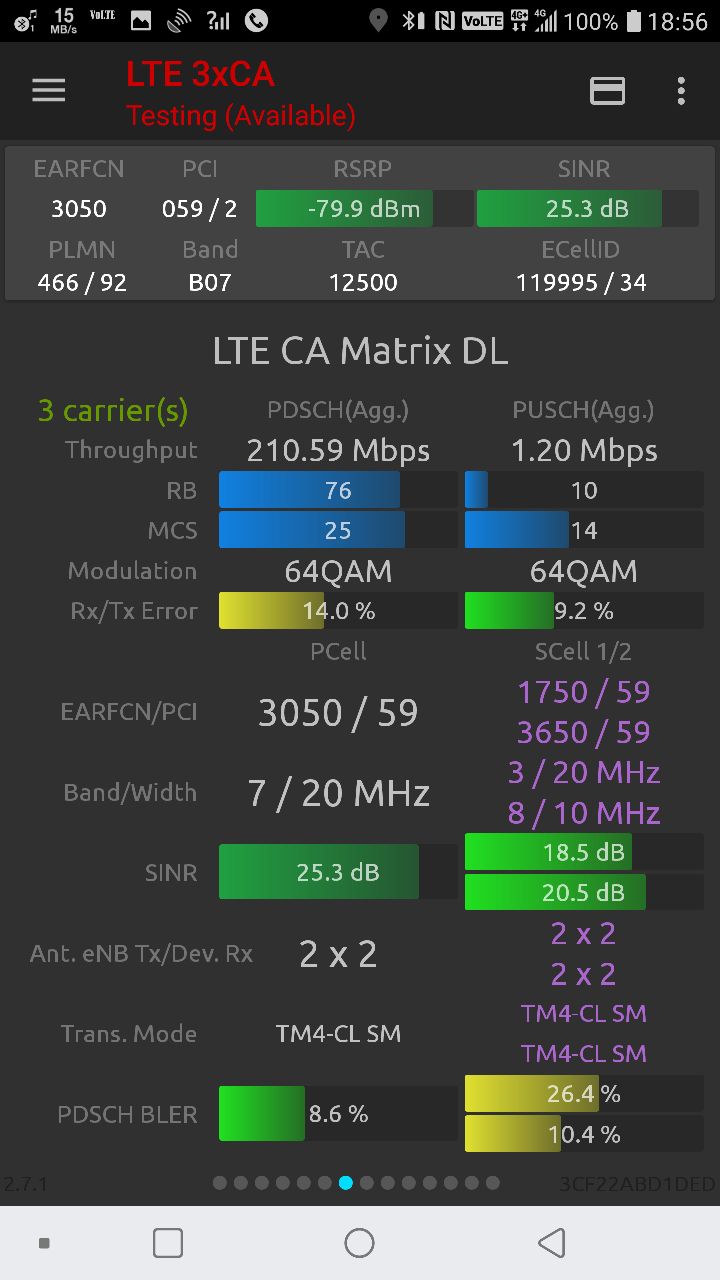The image size is (720, 1280).
Task: Tap the header SINR 25.3 dB bar
Action: coord(587,209)
